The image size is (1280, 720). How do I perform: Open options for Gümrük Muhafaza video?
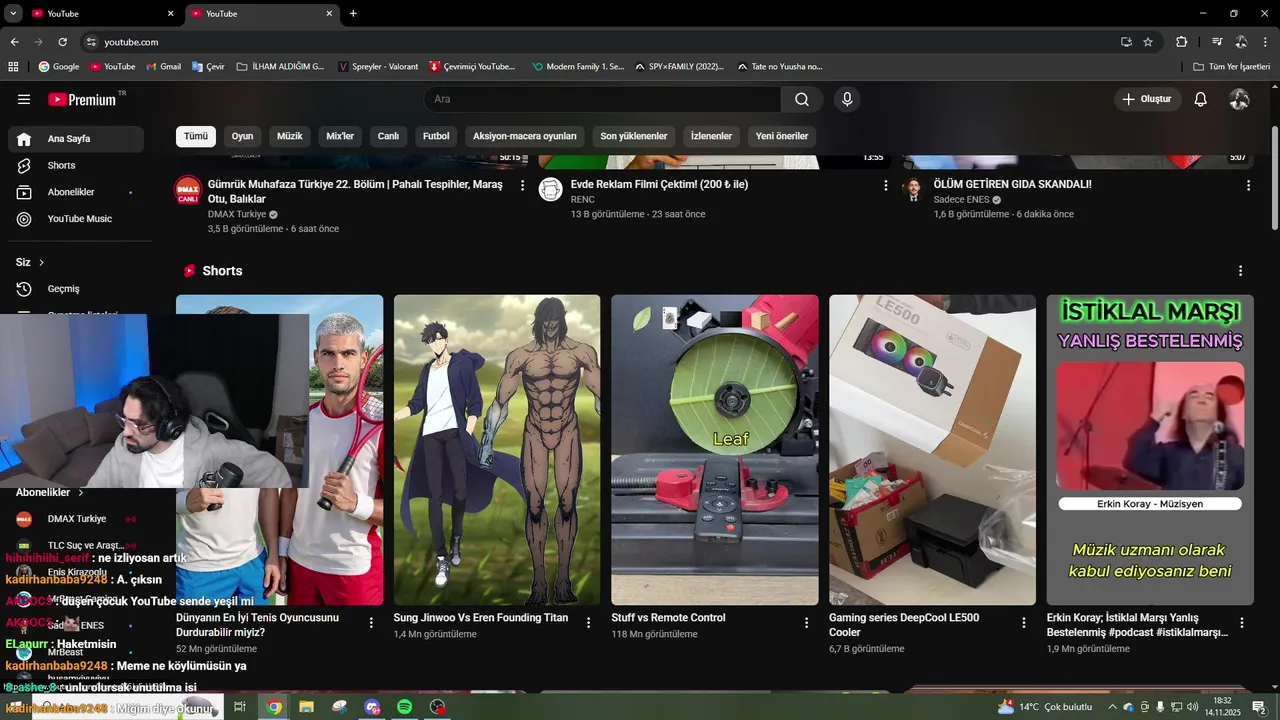(523, 185)
